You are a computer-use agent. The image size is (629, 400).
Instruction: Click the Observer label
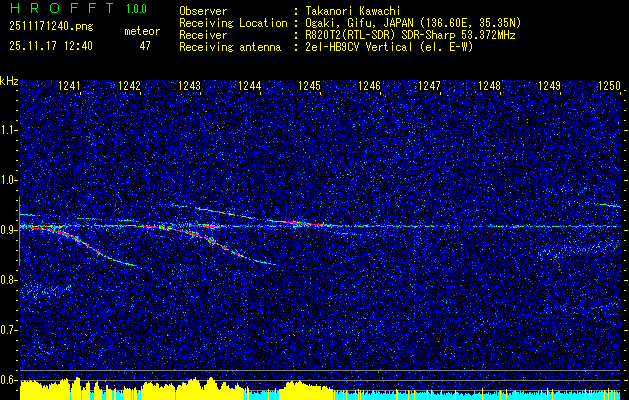(203, 11)
